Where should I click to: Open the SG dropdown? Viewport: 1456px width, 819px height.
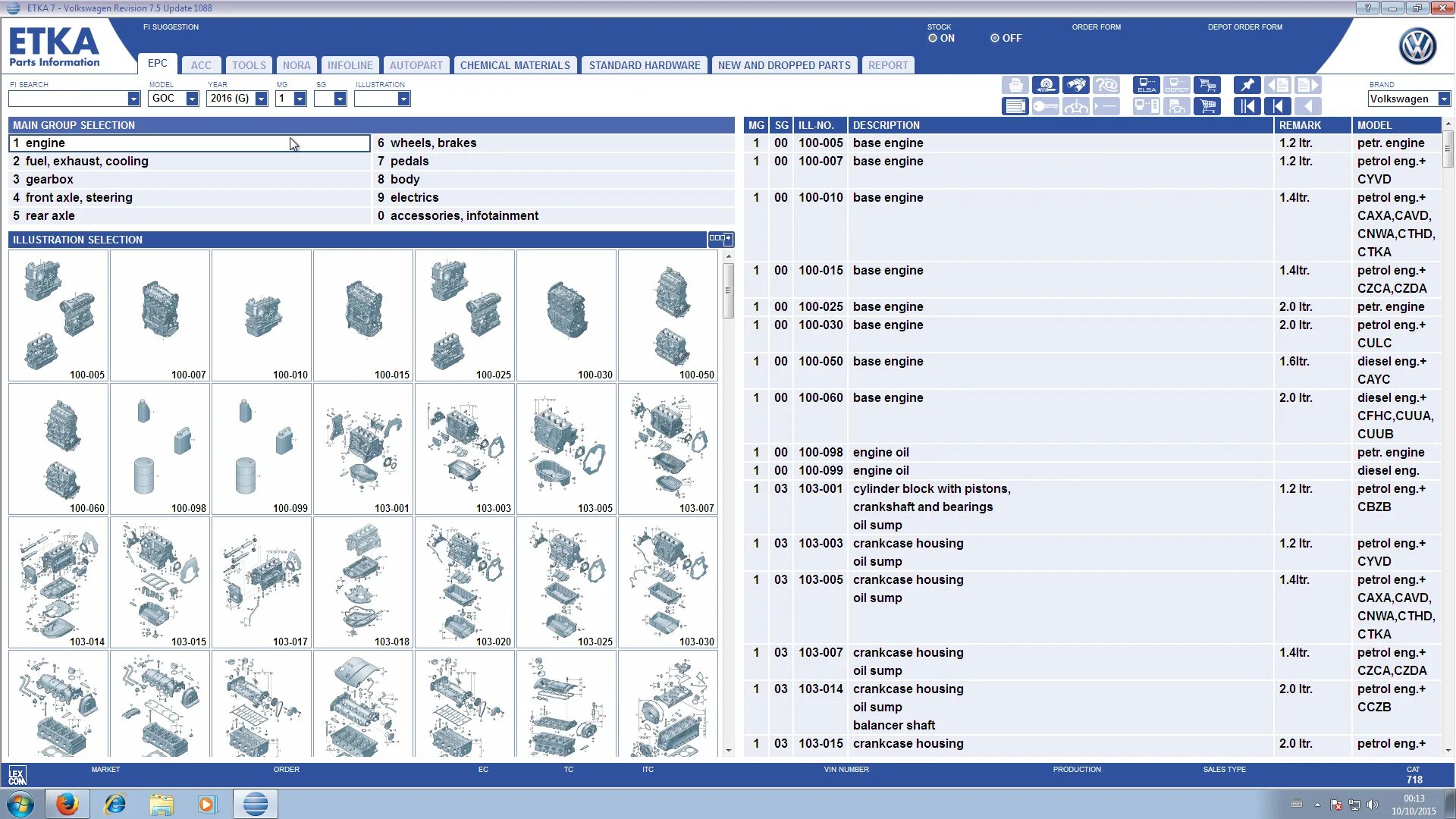340,99
